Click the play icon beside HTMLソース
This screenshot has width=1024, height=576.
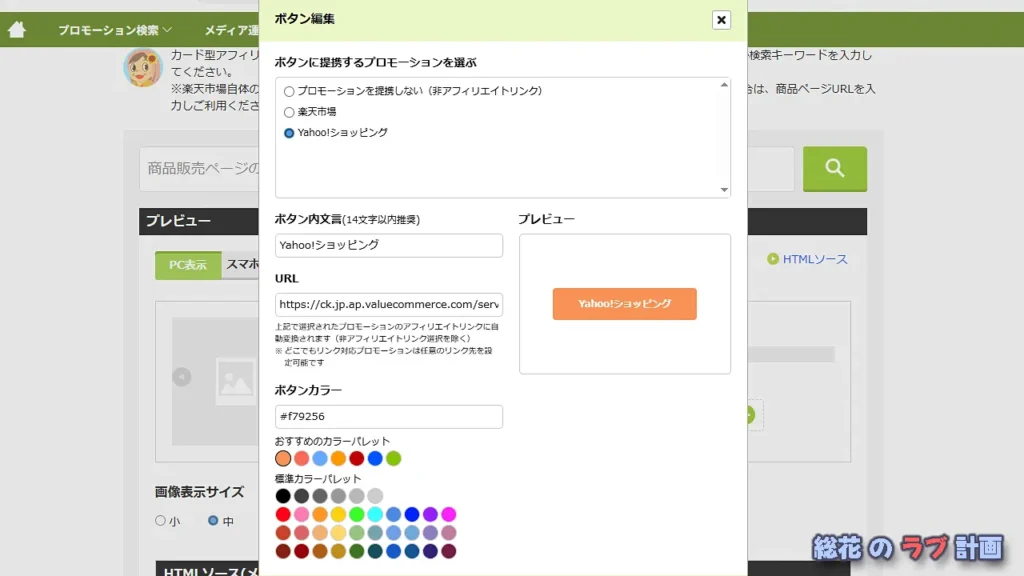pos(773,259)
